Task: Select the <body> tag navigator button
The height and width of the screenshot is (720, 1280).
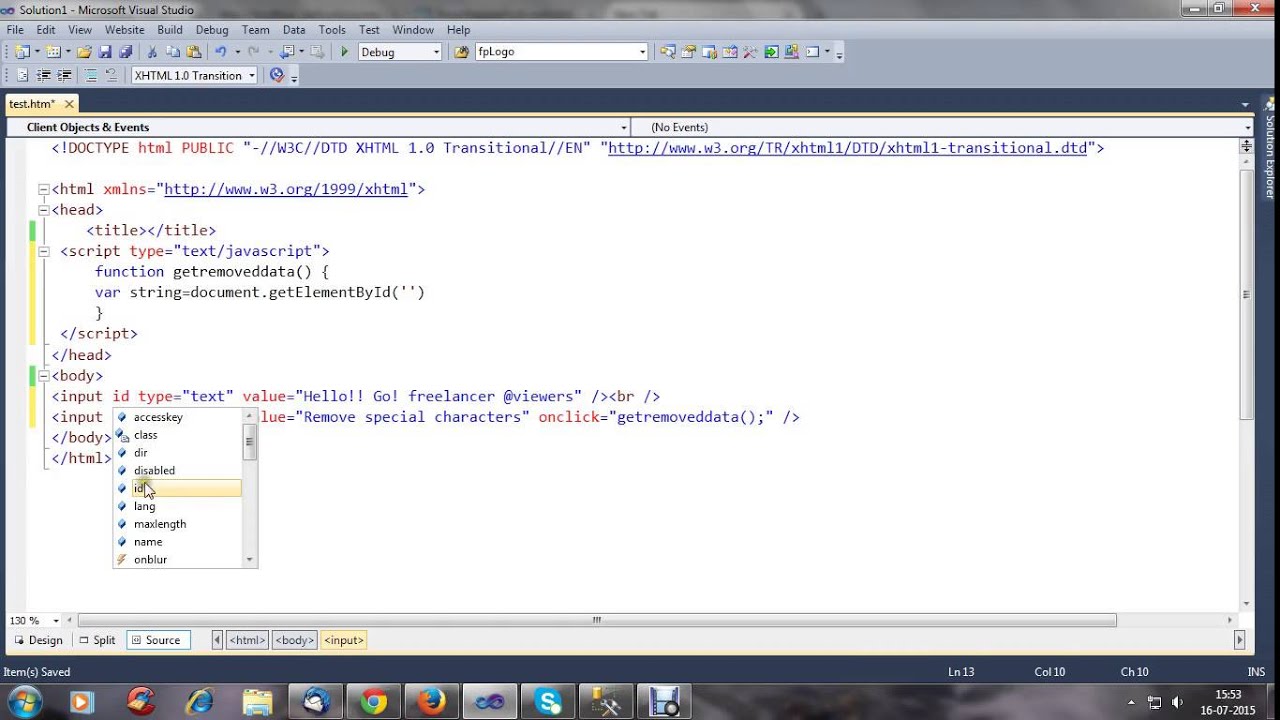Action: (295, 640)
